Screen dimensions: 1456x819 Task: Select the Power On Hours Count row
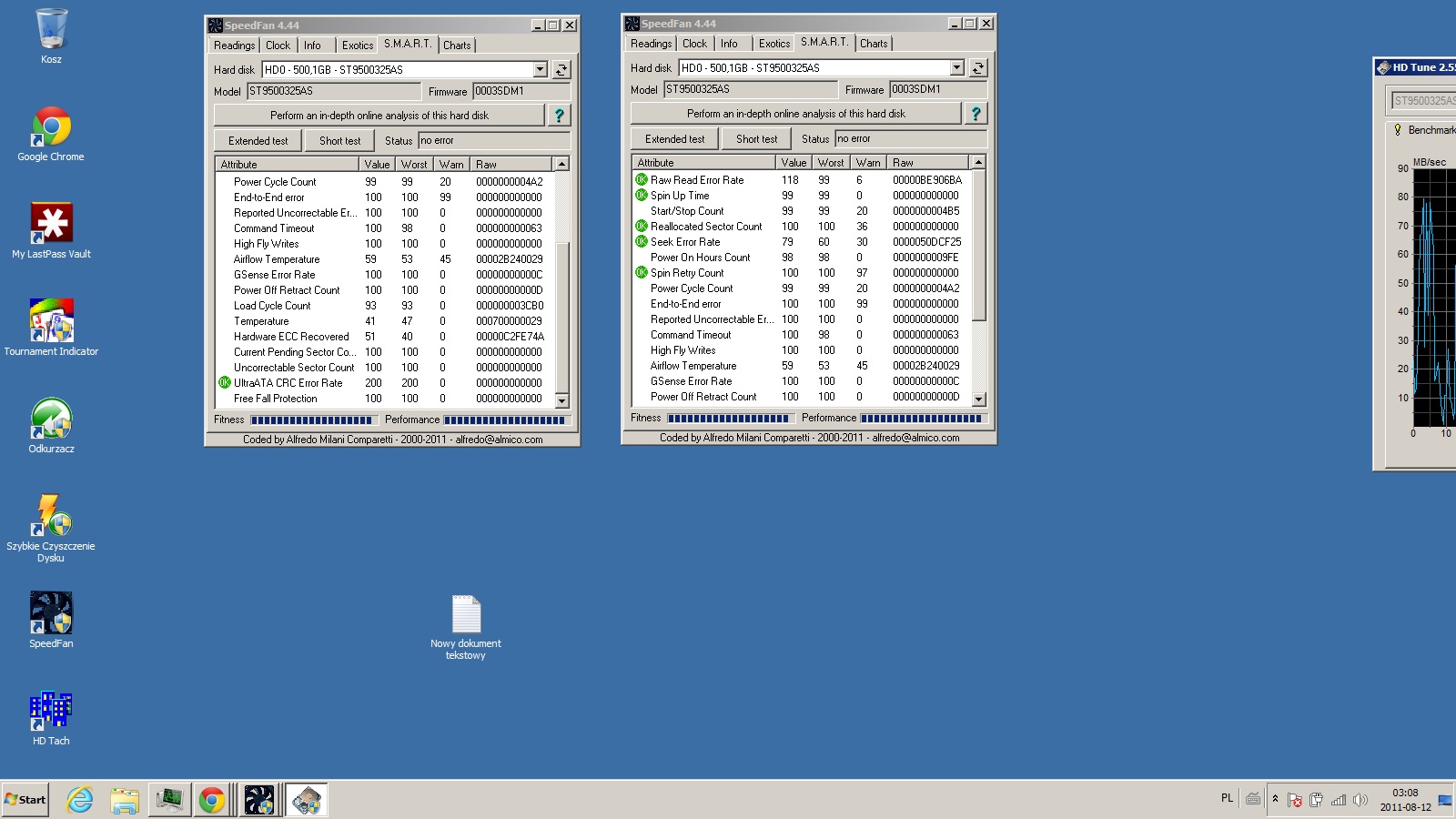tap(803, 258)
